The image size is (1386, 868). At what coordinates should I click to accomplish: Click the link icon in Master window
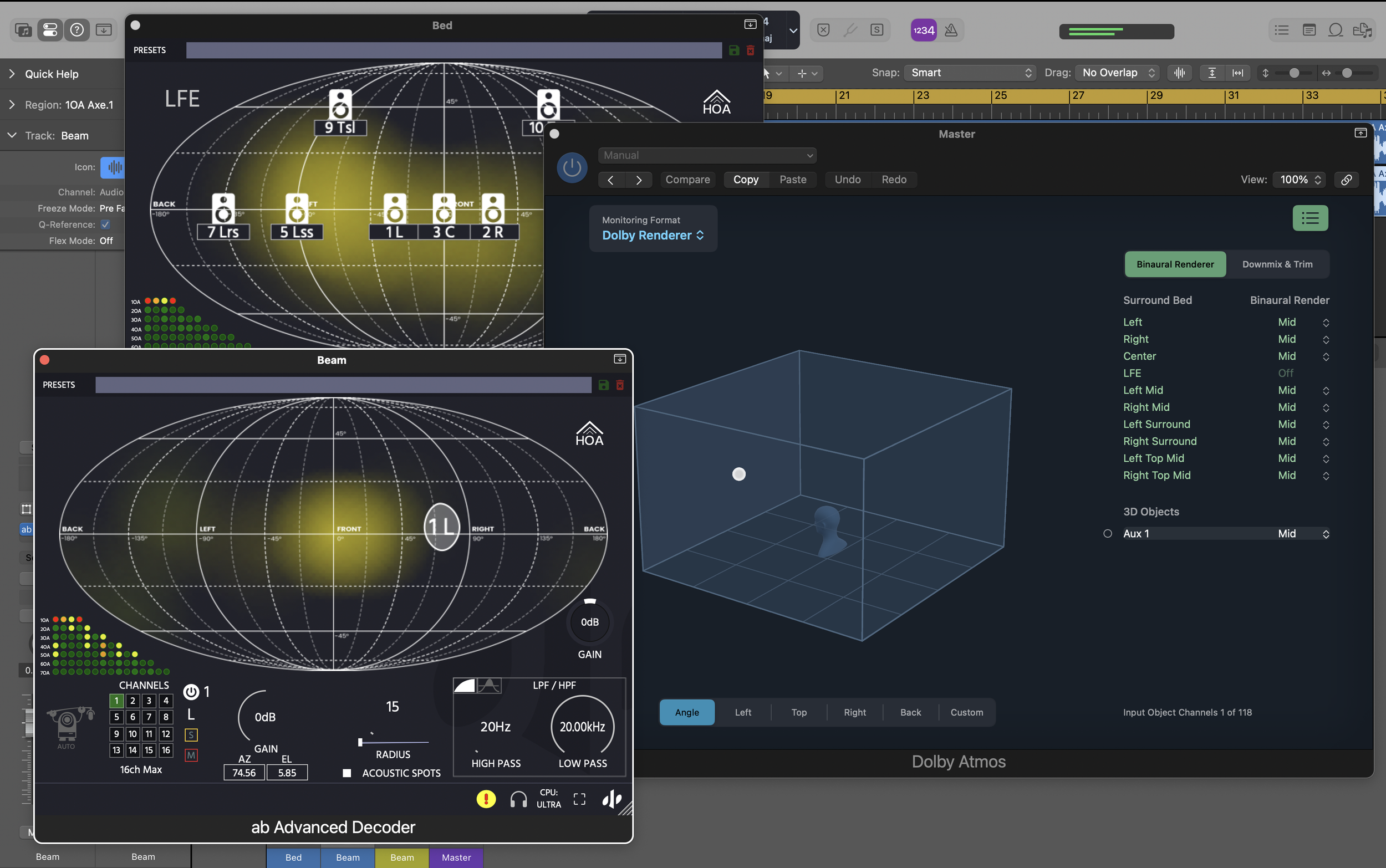pos(1347,180)
